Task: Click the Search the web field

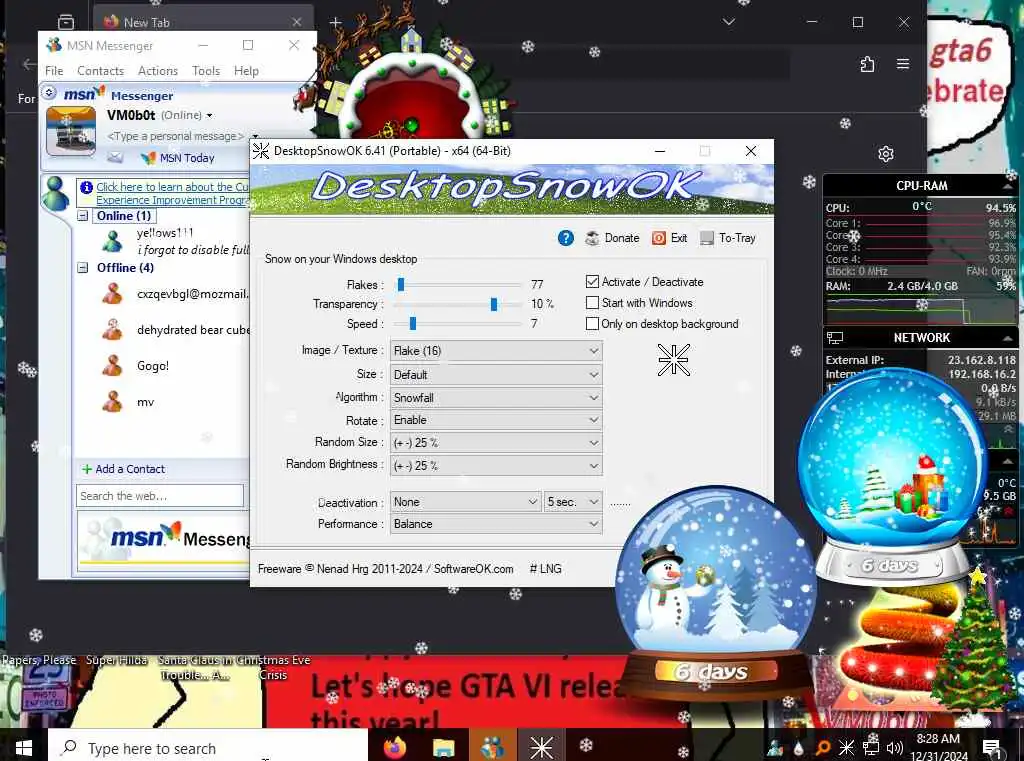Action: [160, 496]
